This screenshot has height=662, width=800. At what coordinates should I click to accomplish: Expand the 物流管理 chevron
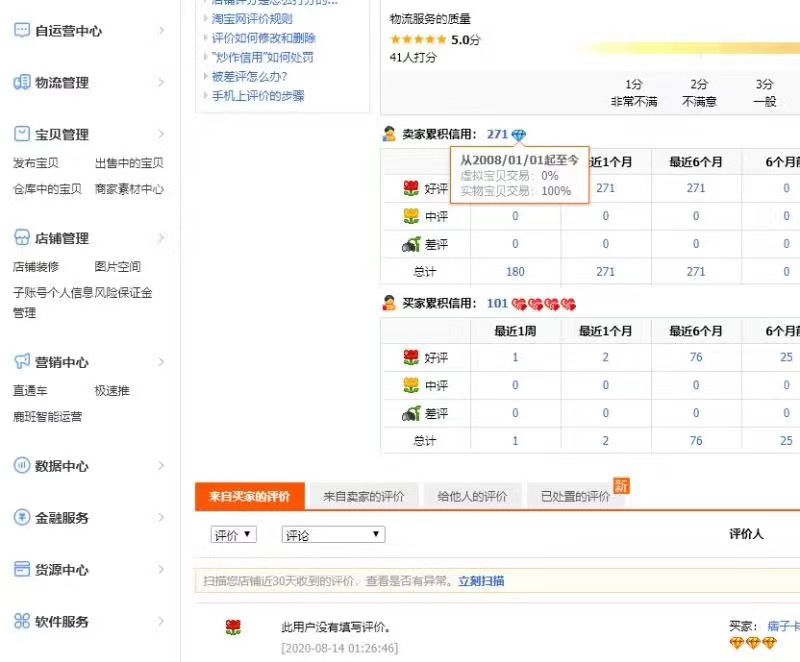click(x=161, y=82)
